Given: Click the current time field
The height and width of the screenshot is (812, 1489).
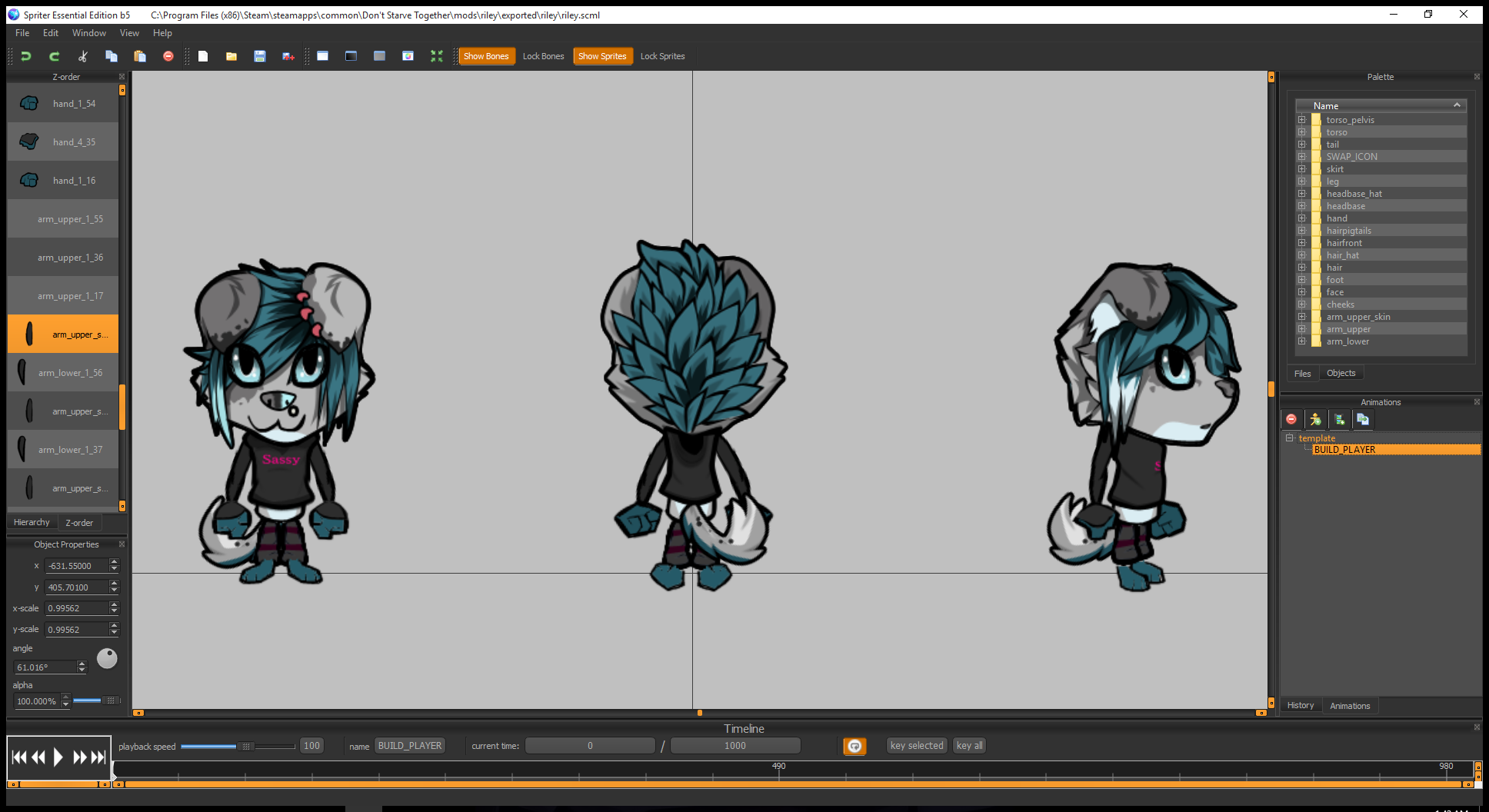Looking at the screenshot, I should coord(590,746).
